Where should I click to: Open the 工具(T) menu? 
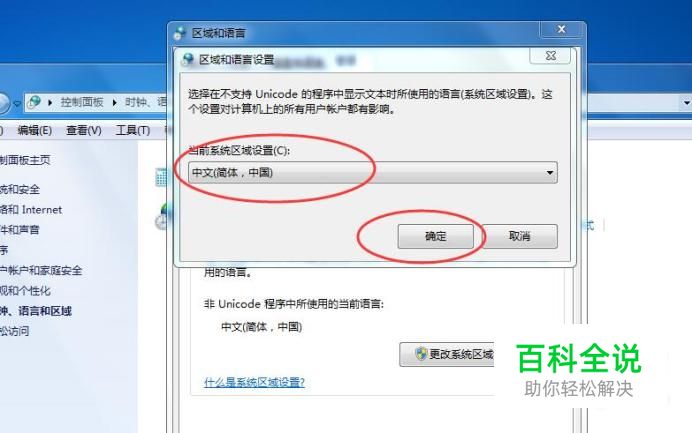coord(133,131)
